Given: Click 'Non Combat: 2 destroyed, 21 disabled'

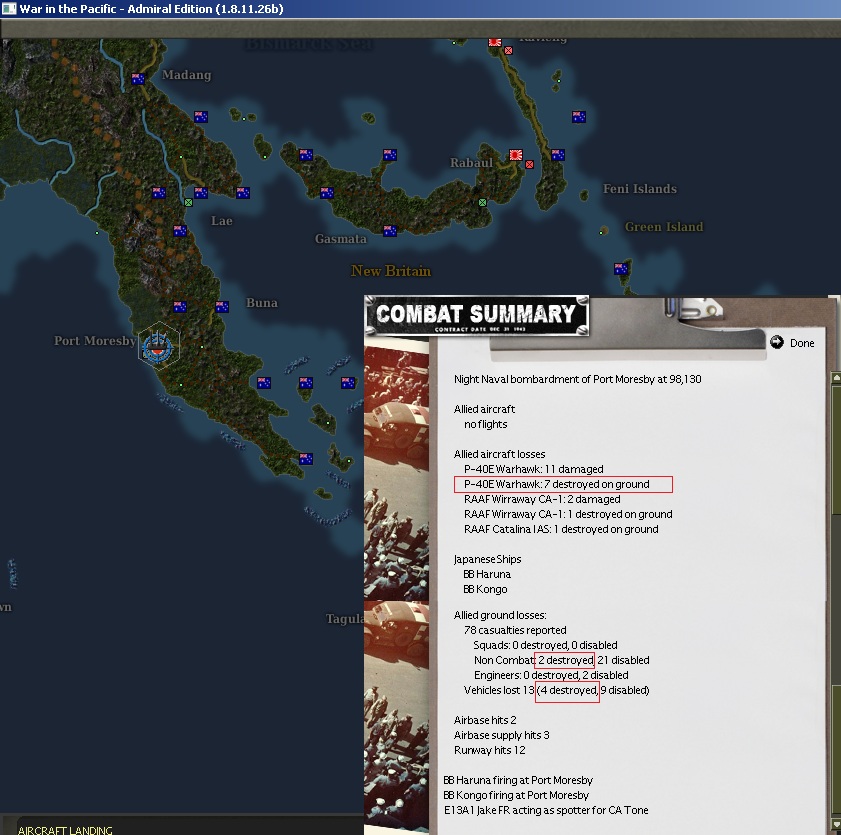Looking at the screenshot, I should [x=562, y=660].
